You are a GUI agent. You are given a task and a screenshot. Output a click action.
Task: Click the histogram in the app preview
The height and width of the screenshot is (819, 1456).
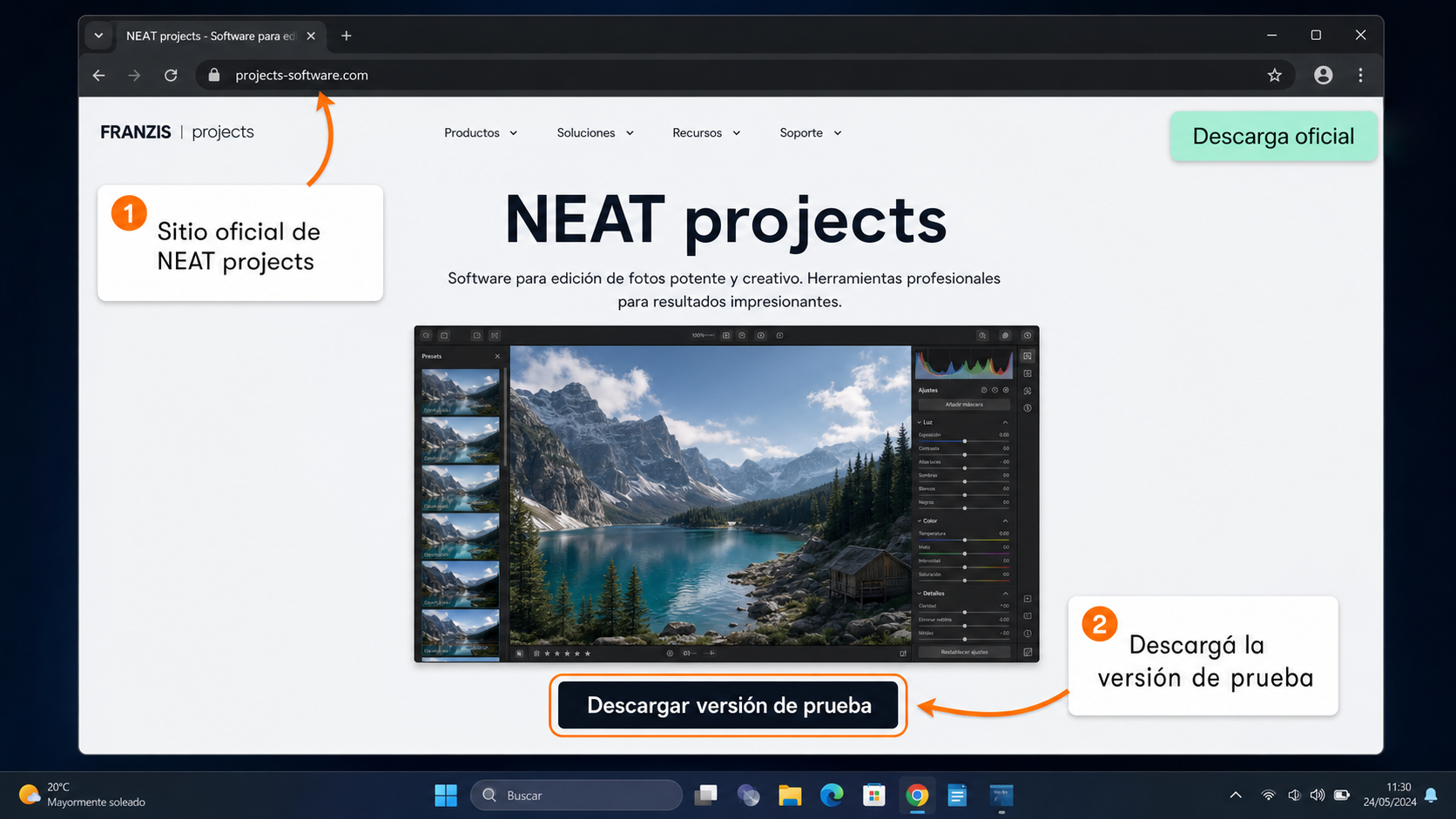pos(964,364)
